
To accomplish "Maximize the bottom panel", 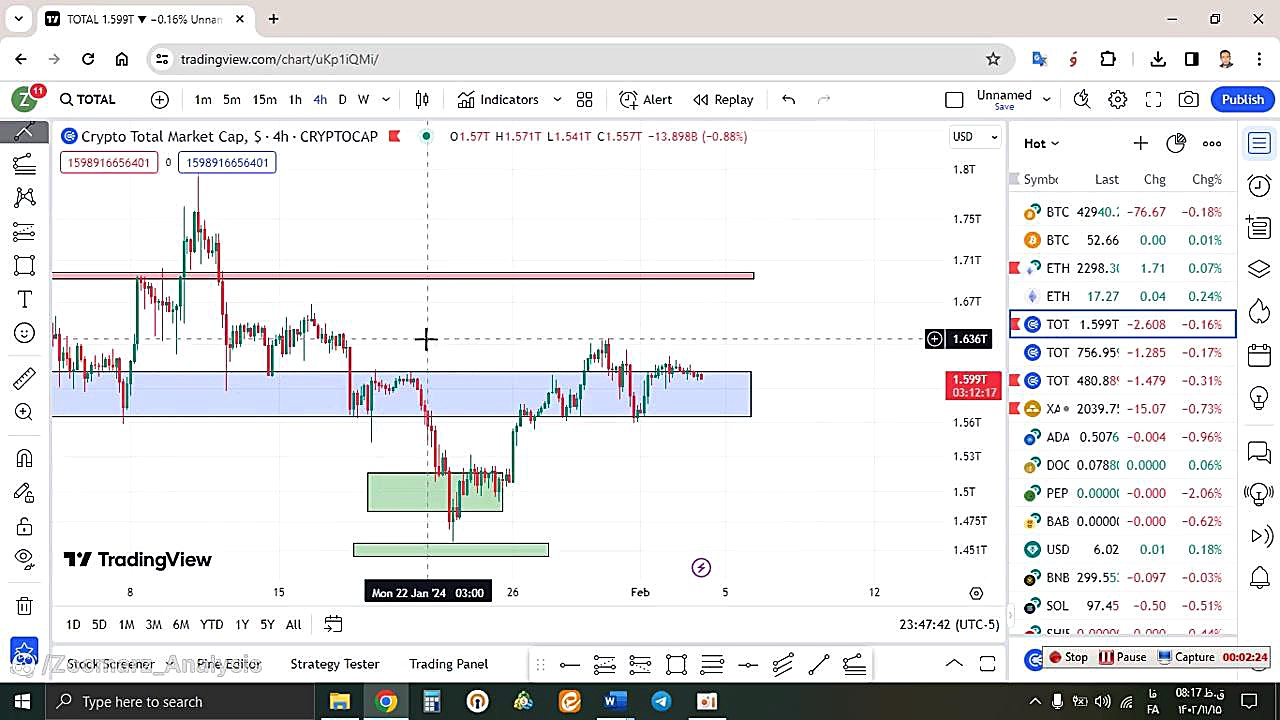I will tap(987, 664).
